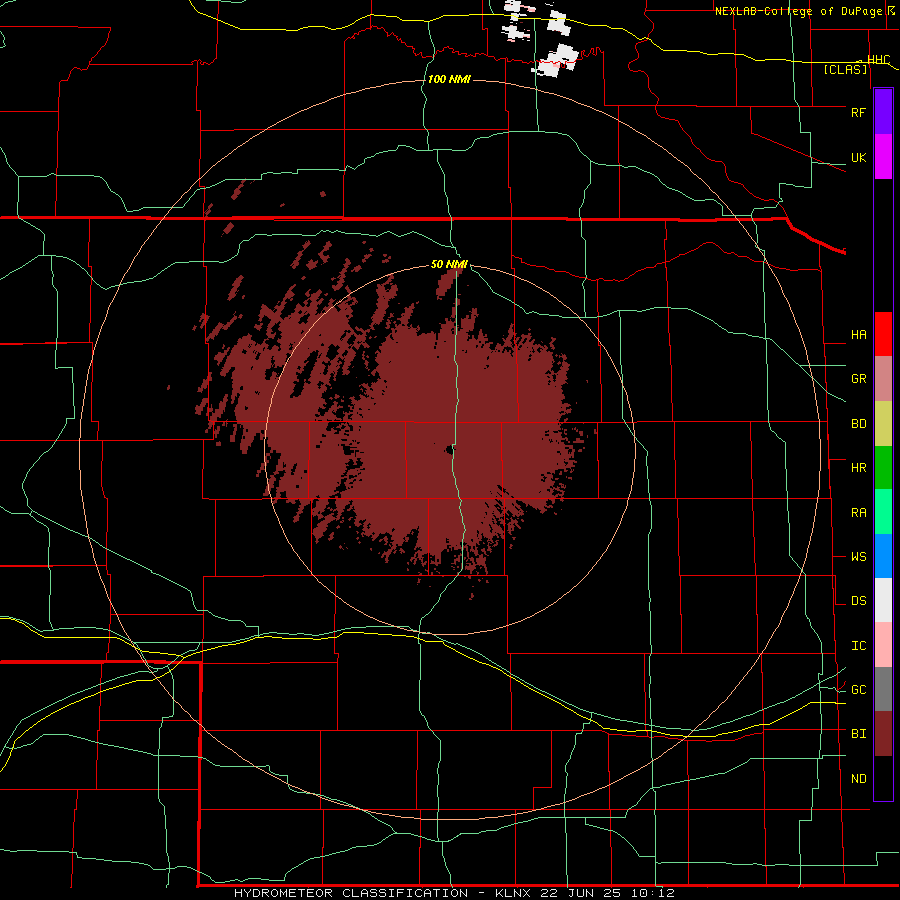Click the ND legend label
Image resolution: width=900 pixels, height=900 pixels.
click(858, 779)
